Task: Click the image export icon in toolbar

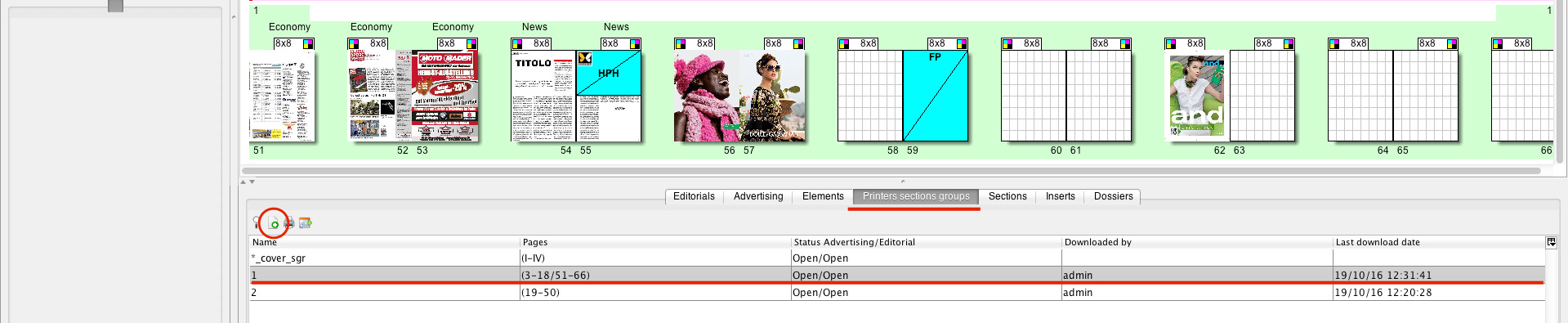Action: point(306,222)
